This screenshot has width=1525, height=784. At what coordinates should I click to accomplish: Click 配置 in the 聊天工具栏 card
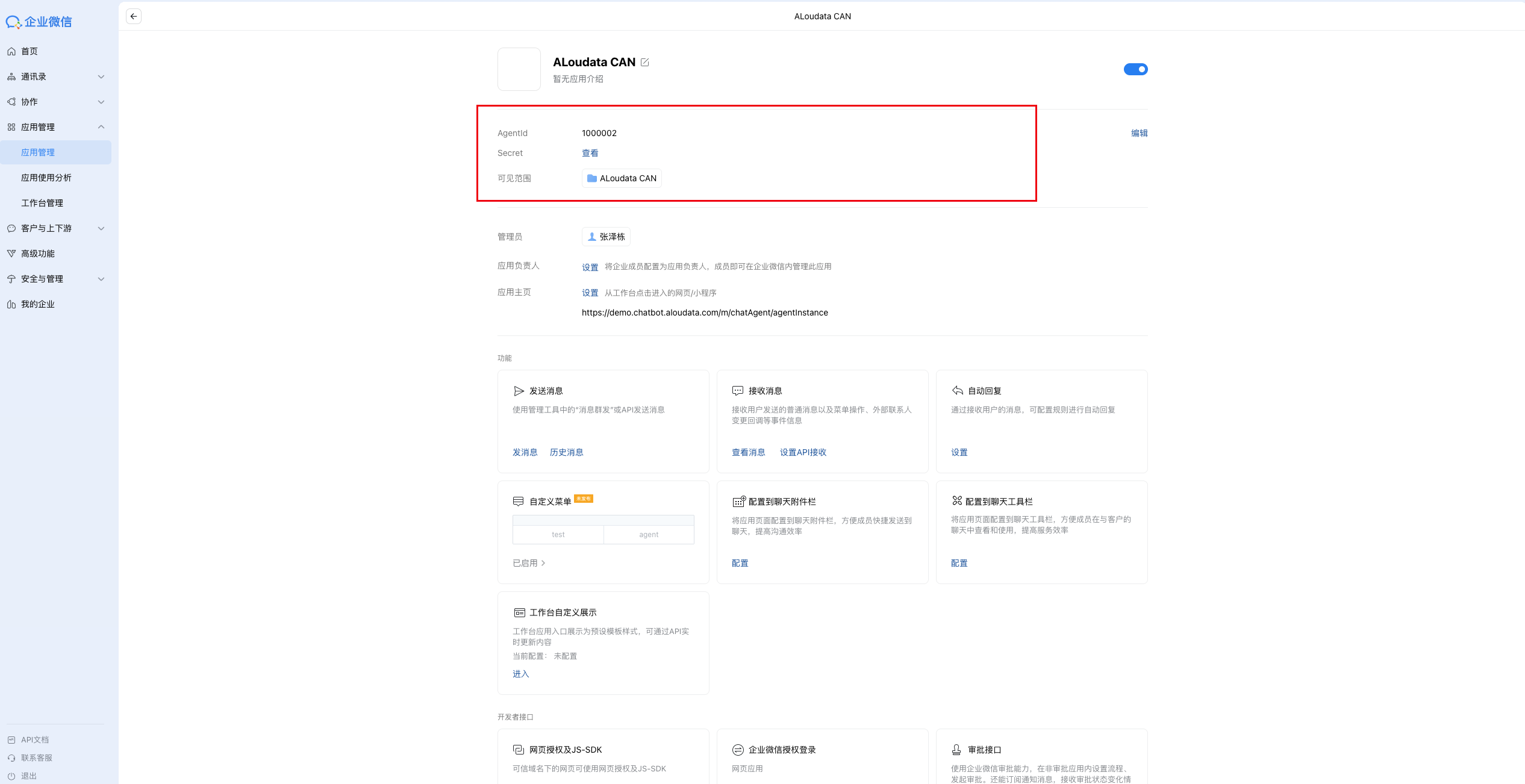tap(959, 563)
